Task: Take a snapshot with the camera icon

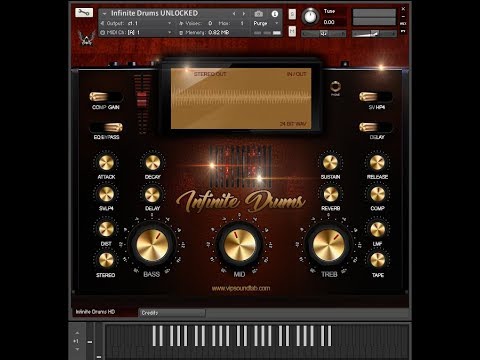Action: point(259,14)
